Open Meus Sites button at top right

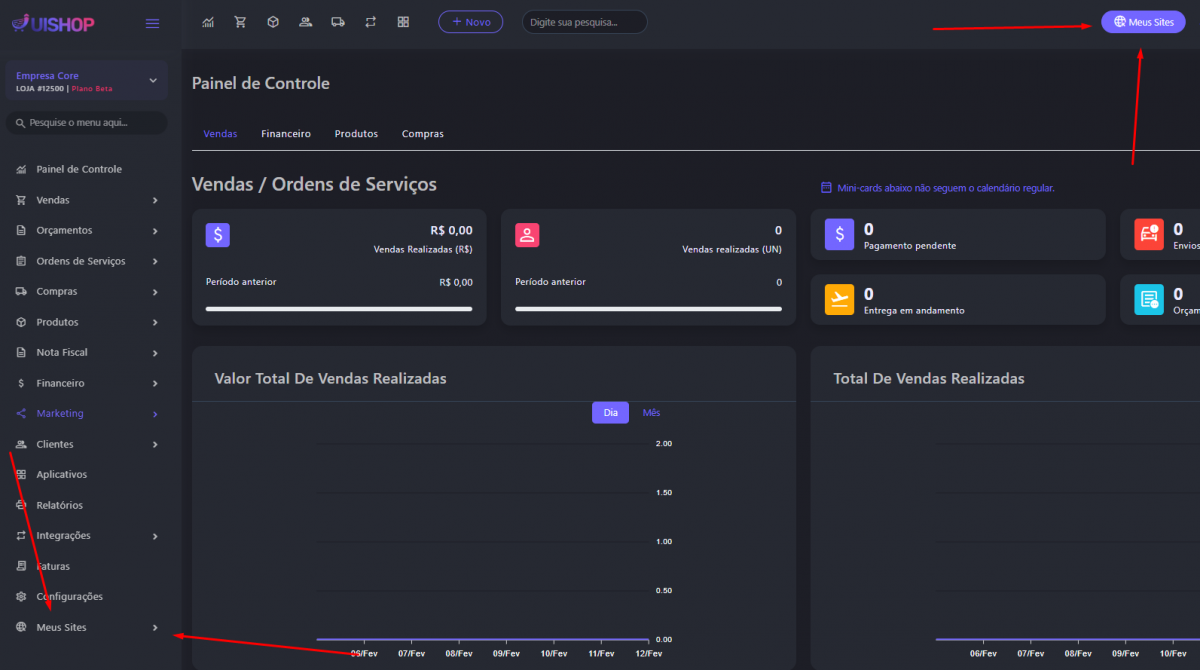(x=1142, y=22)
